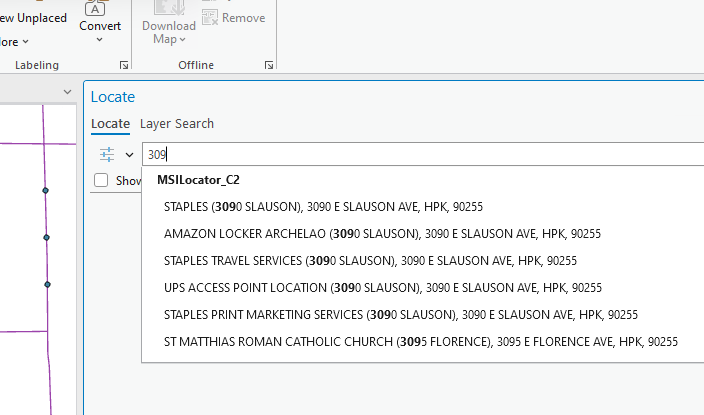Select UPS ACCESS POINT LOCATION suggestion

click(x=383, y=287)
